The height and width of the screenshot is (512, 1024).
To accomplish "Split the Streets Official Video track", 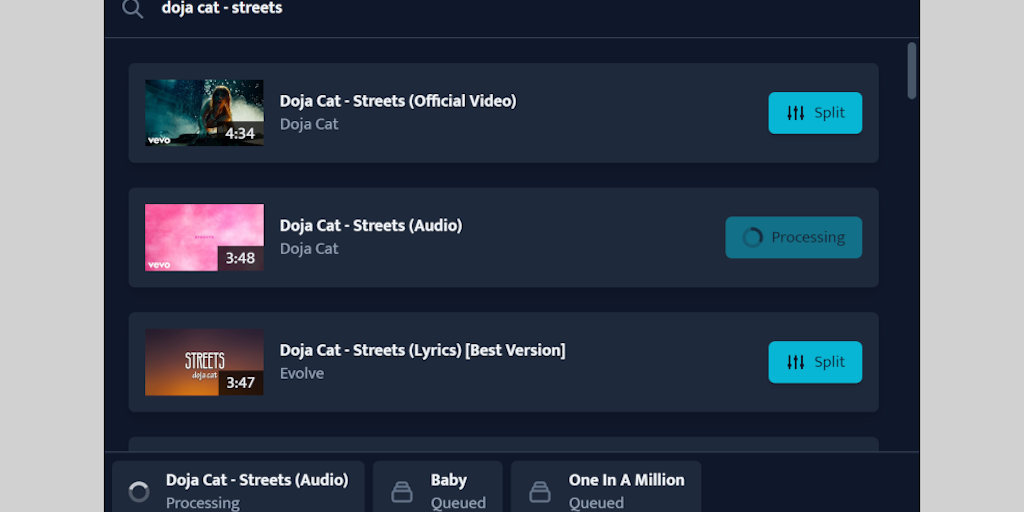I will (815, 113).
